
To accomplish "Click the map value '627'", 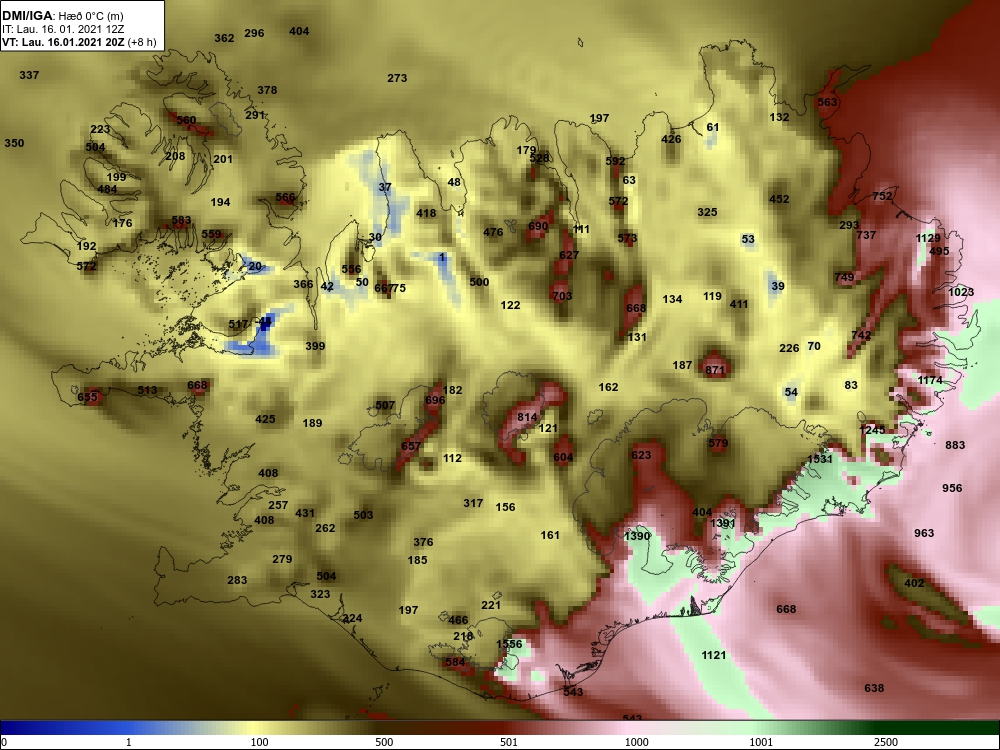I will [x=569, y=255].
